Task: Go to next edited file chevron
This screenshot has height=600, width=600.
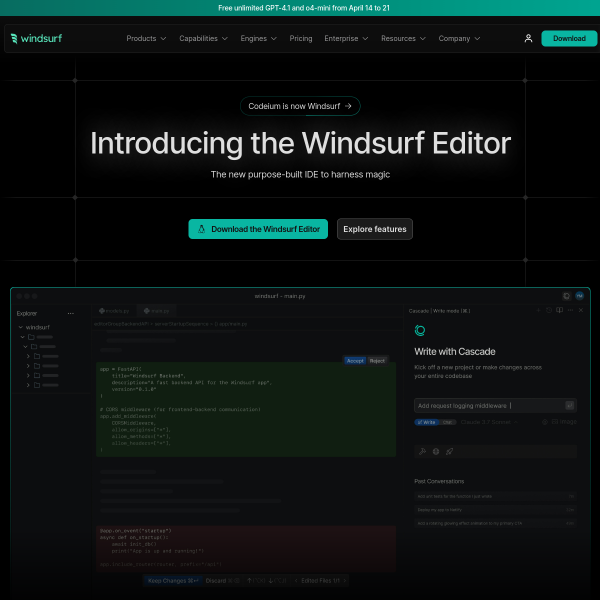Action: [344, 580]
